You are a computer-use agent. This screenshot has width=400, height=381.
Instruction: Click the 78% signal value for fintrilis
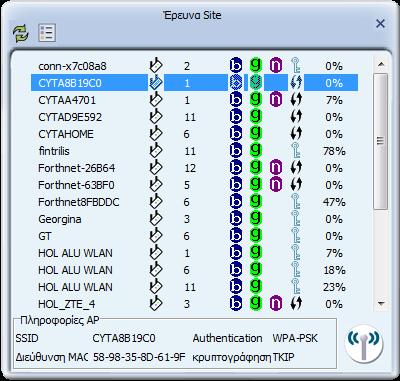334,151
